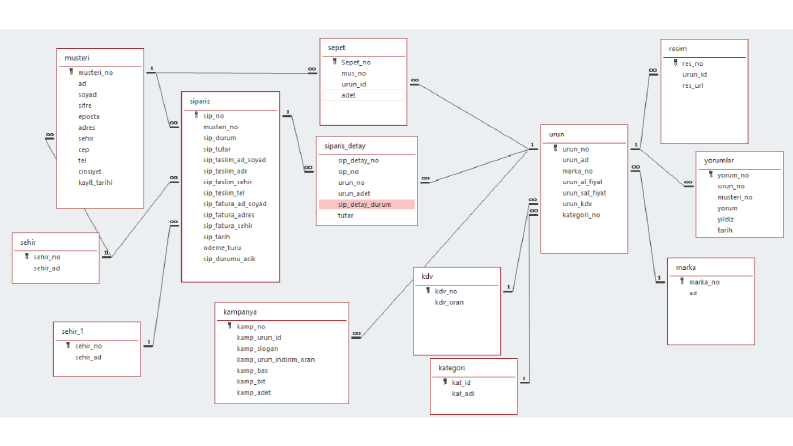Image resolution: width=793 pixels, height=446 pixels.
Task: Click the sip_detay_no field
Action: pos(358,160)
